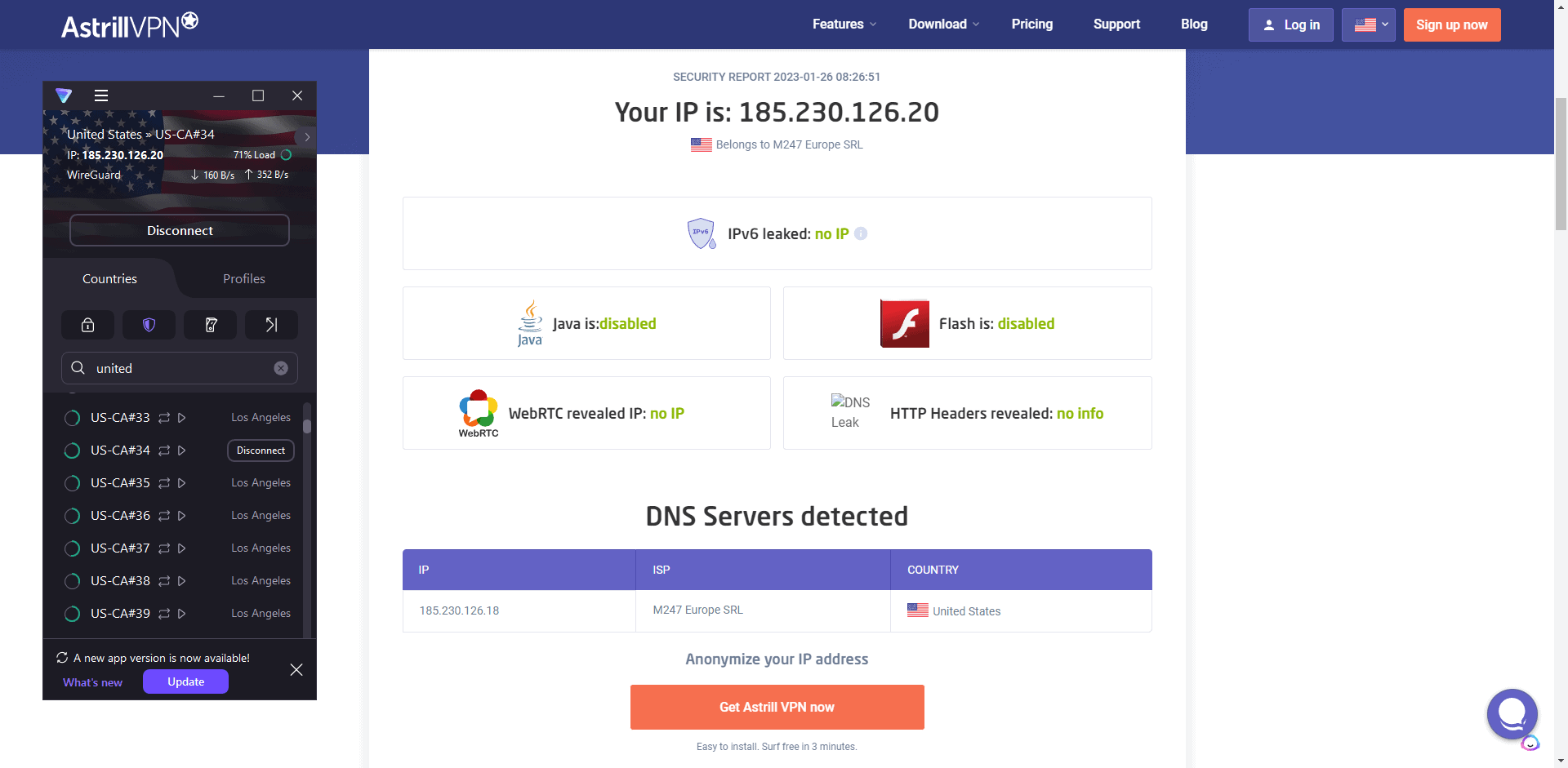Select load circle for US-CA#33

(x=73, y=418)
